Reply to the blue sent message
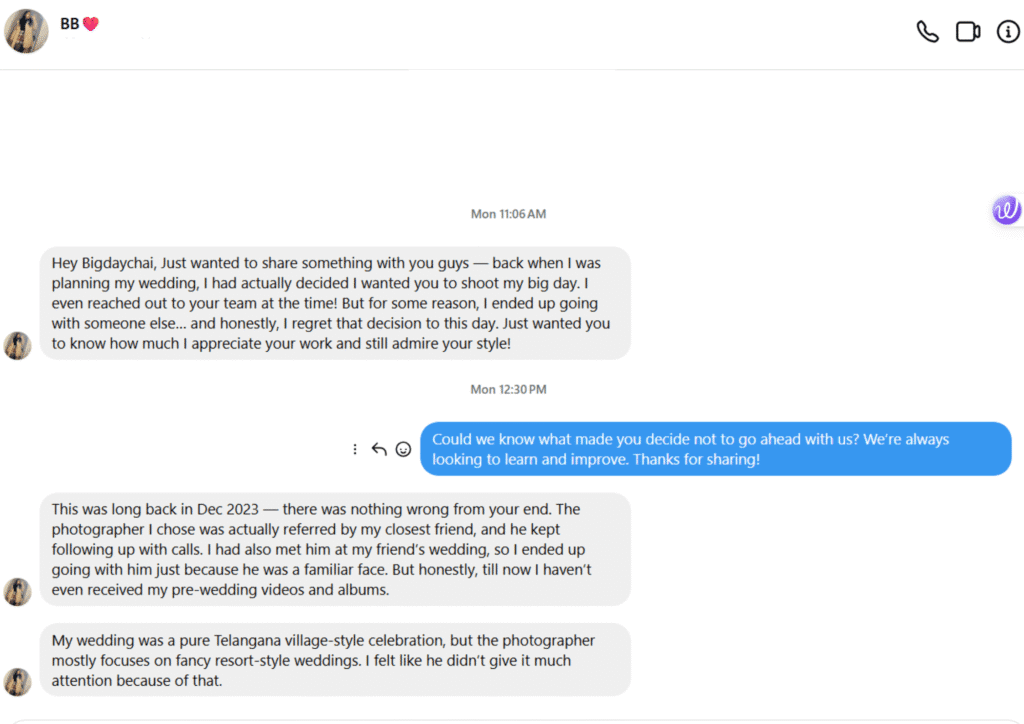The width and height of the screenshot is (1024, 724). pyautogui.click(x=379, y=449)
